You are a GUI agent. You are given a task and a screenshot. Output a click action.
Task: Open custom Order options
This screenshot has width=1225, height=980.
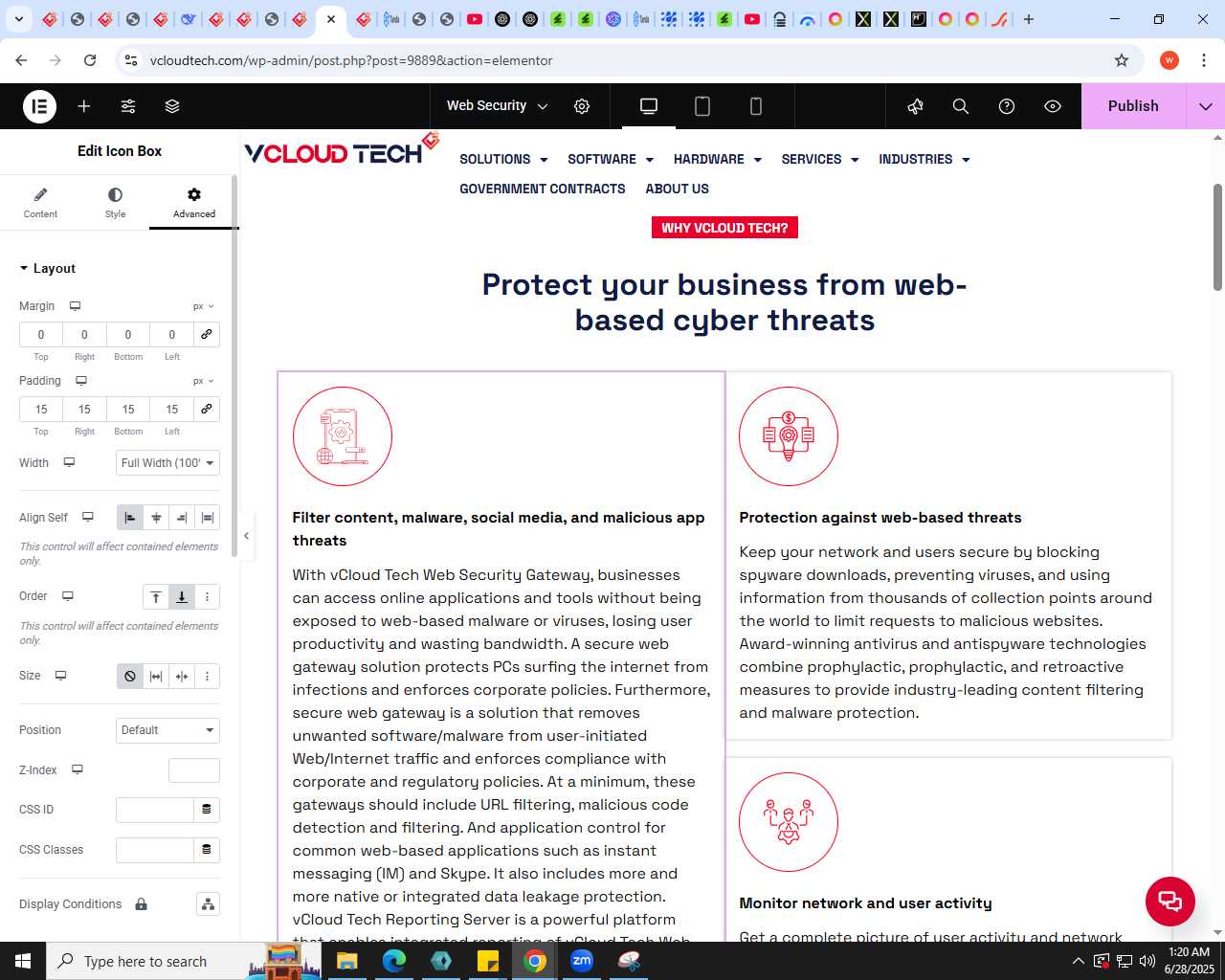tap(208, 597)
